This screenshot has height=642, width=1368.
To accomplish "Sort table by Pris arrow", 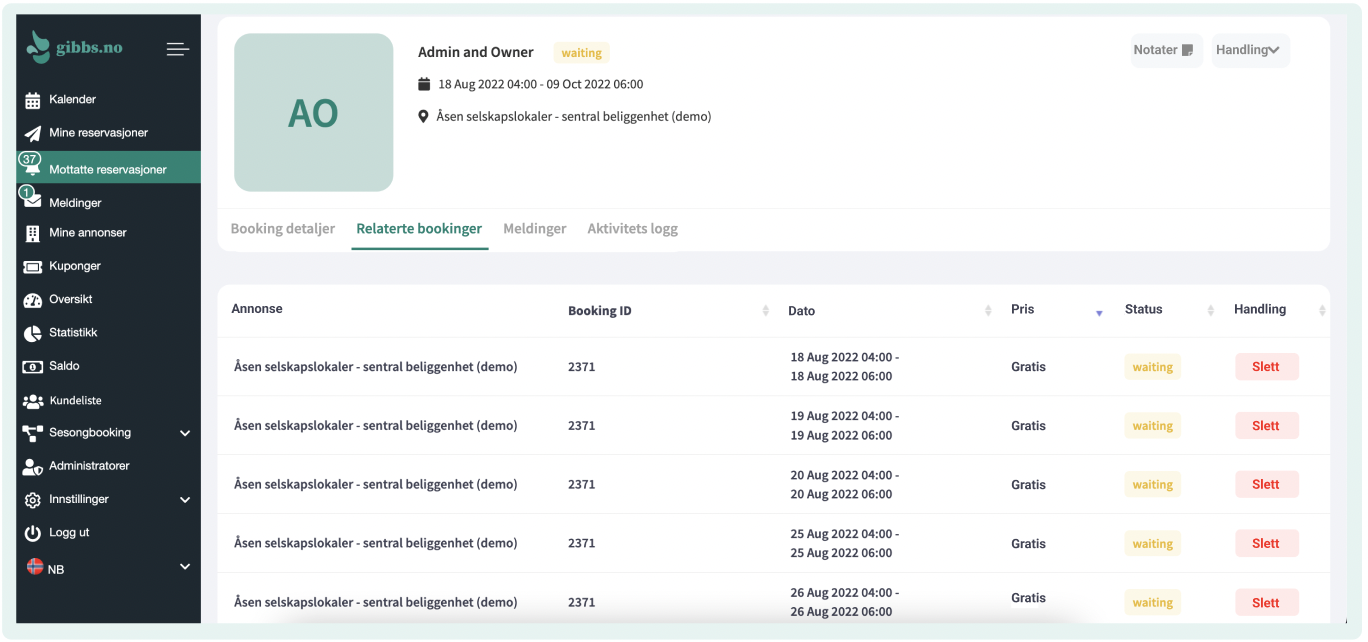I will click(1099, 313).
